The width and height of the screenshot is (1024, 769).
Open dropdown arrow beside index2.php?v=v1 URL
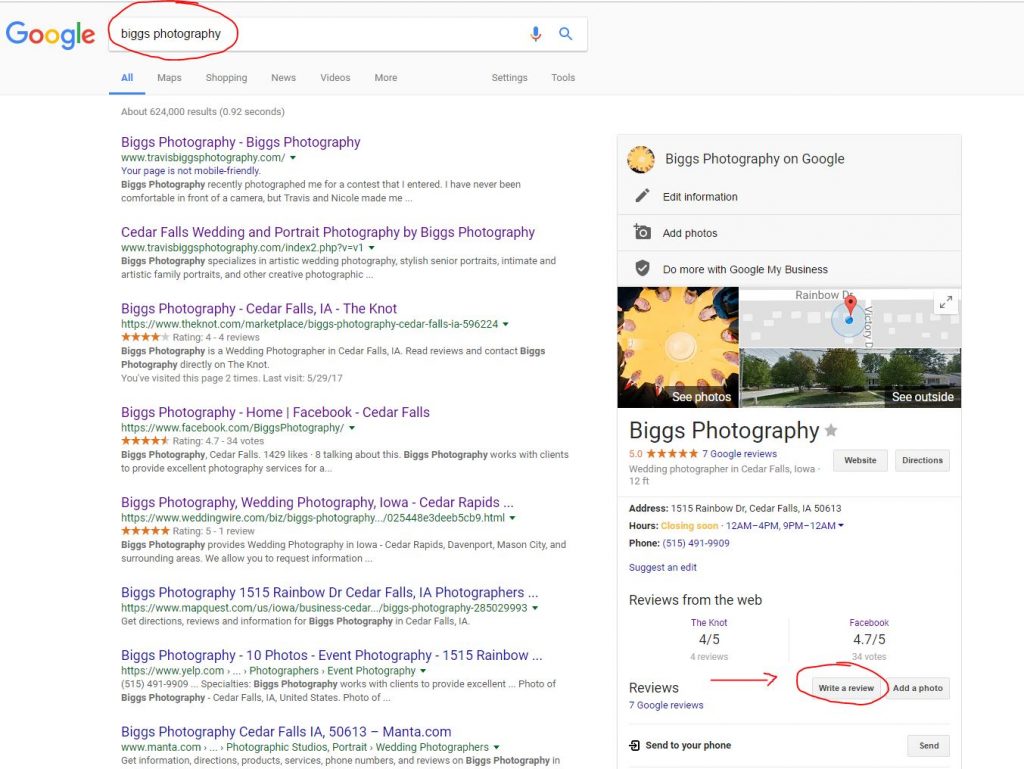[x=372, y=248]
